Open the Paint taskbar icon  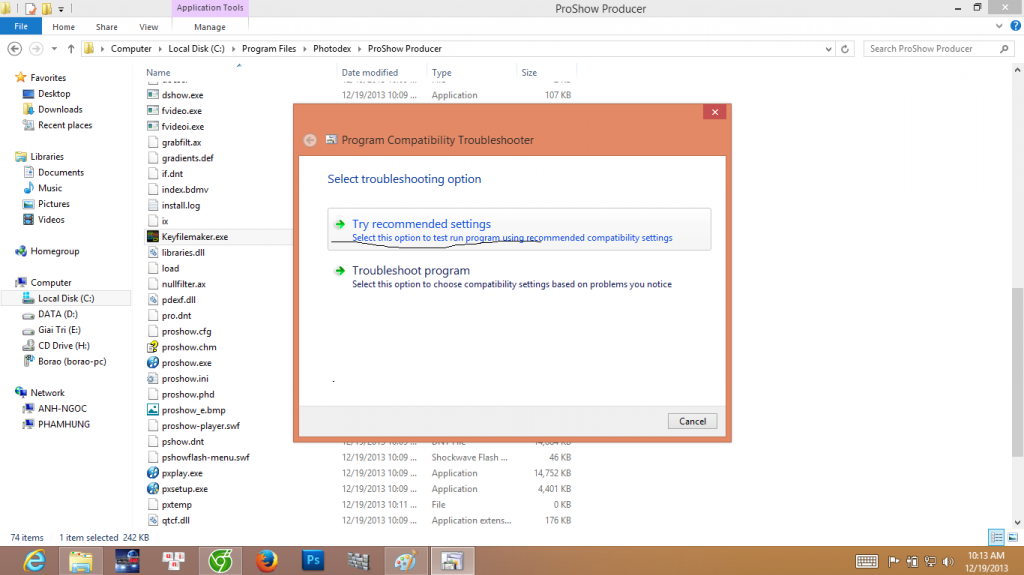click(406, 561)
